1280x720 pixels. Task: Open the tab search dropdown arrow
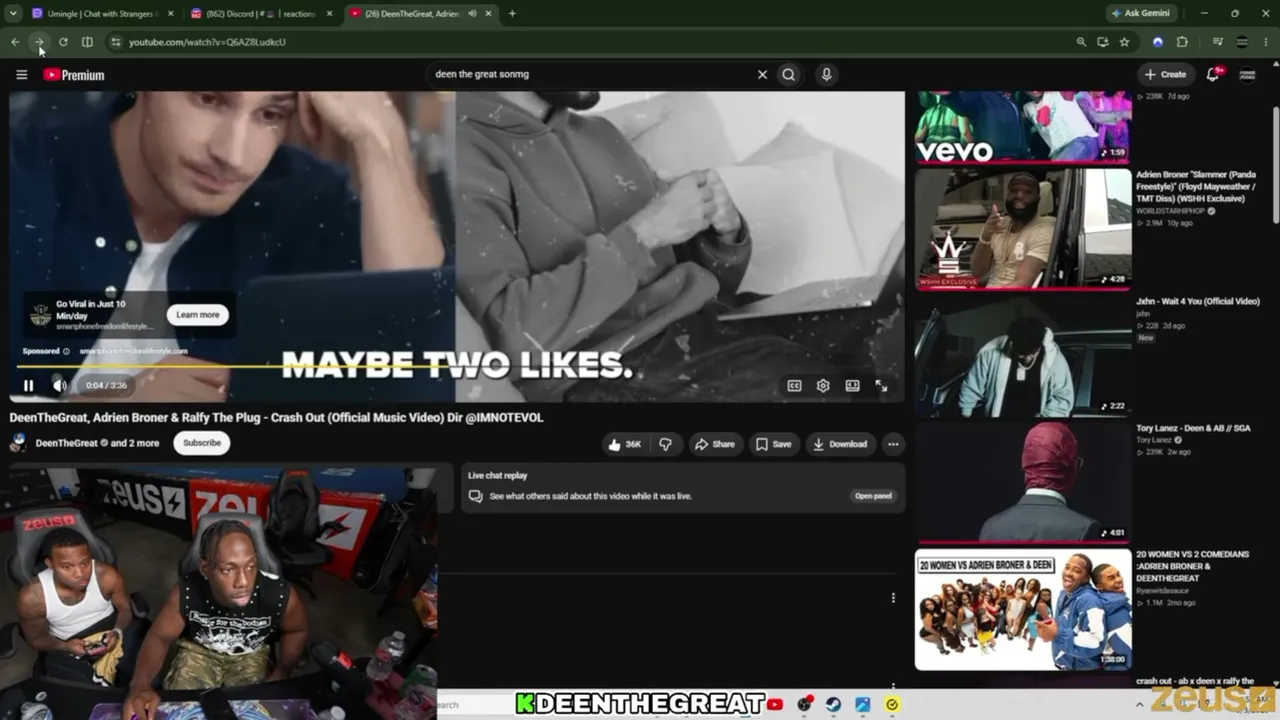(13, 13)
